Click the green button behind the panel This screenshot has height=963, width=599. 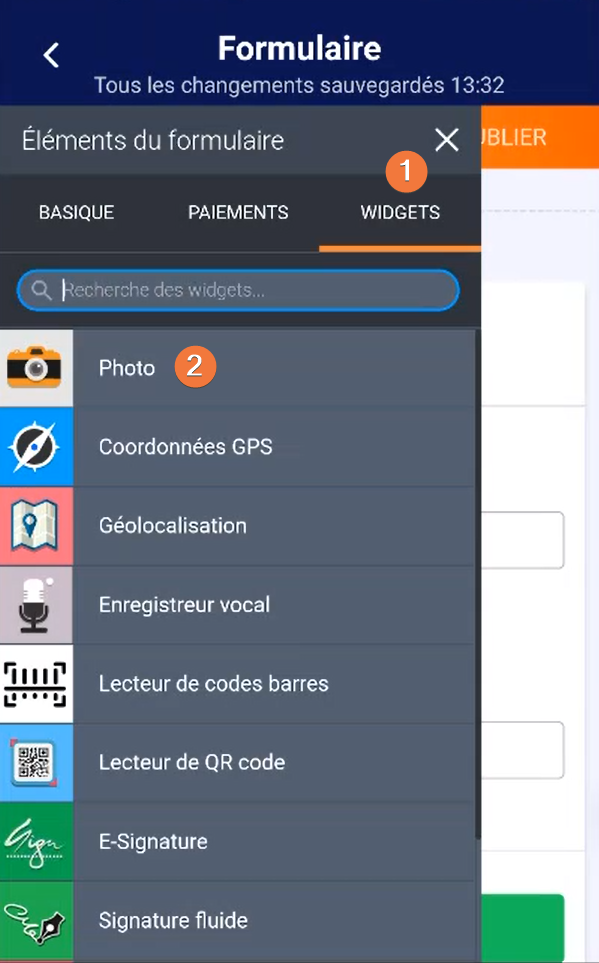tap(522, 926)
